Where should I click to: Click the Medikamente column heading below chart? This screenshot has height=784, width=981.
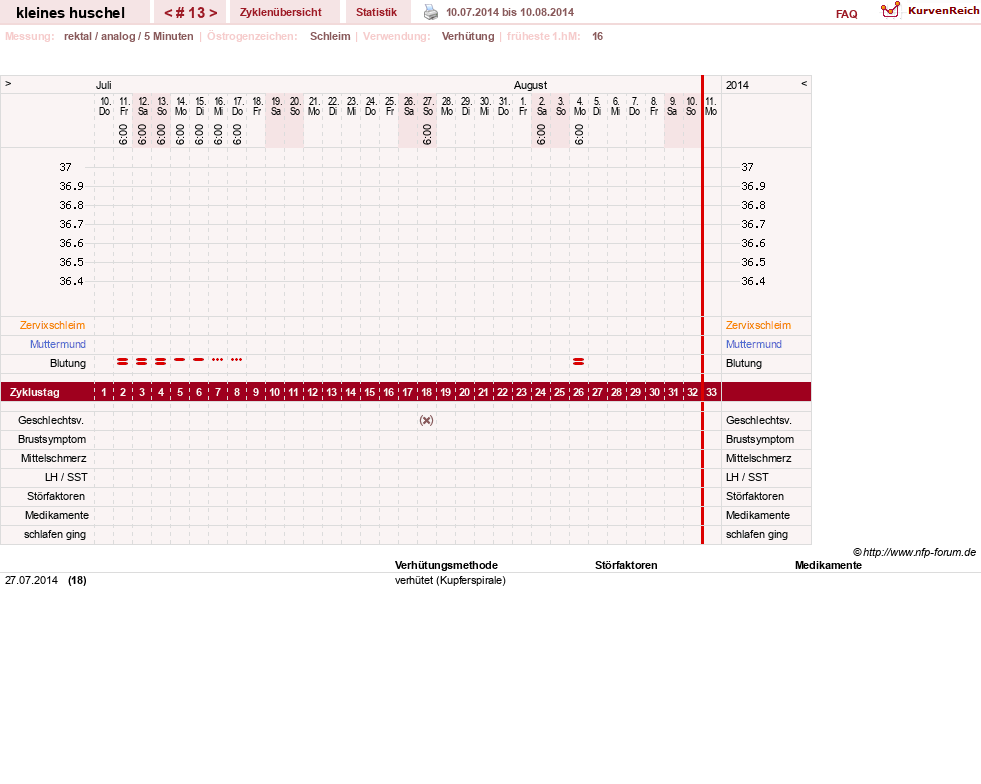828,565
